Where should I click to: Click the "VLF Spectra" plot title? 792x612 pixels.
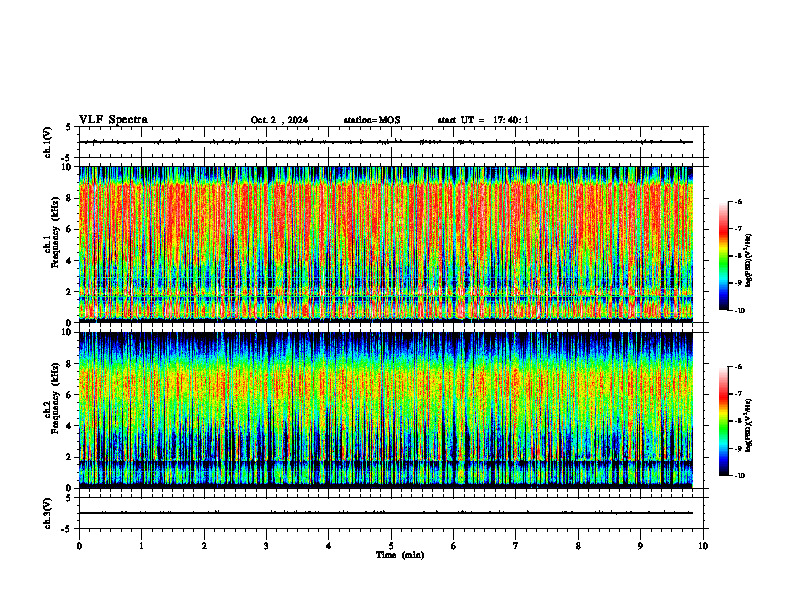pyautogui.click(x=113, y=120)
